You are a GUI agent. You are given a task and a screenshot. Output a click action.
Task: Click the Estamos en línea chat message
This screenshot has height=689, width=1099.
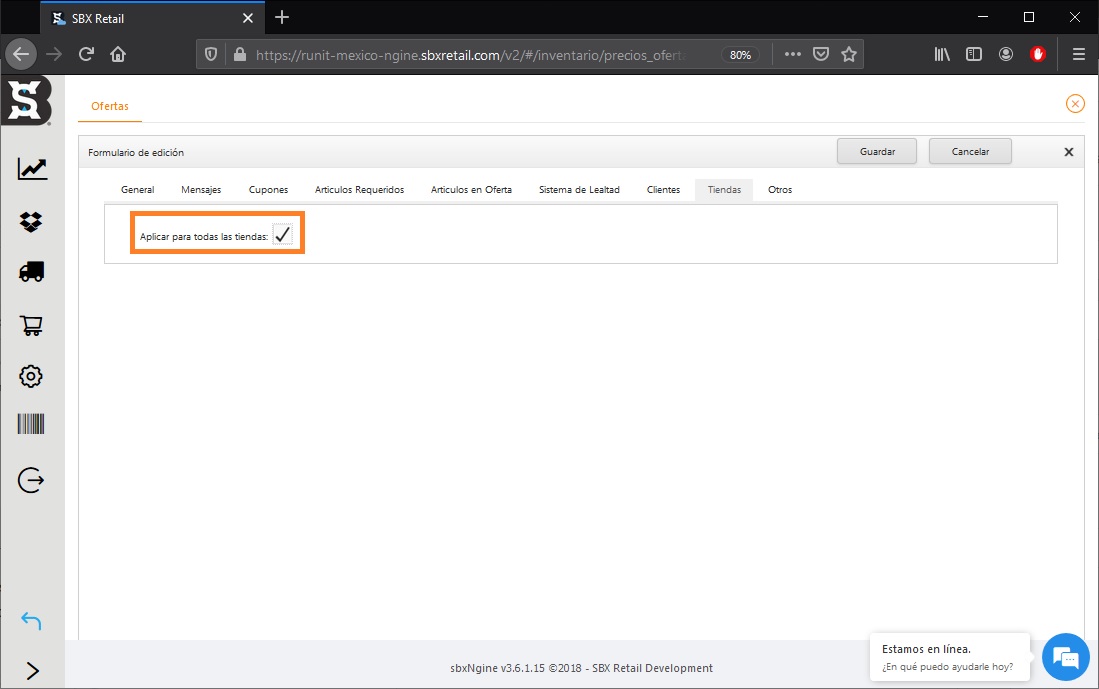950,657
